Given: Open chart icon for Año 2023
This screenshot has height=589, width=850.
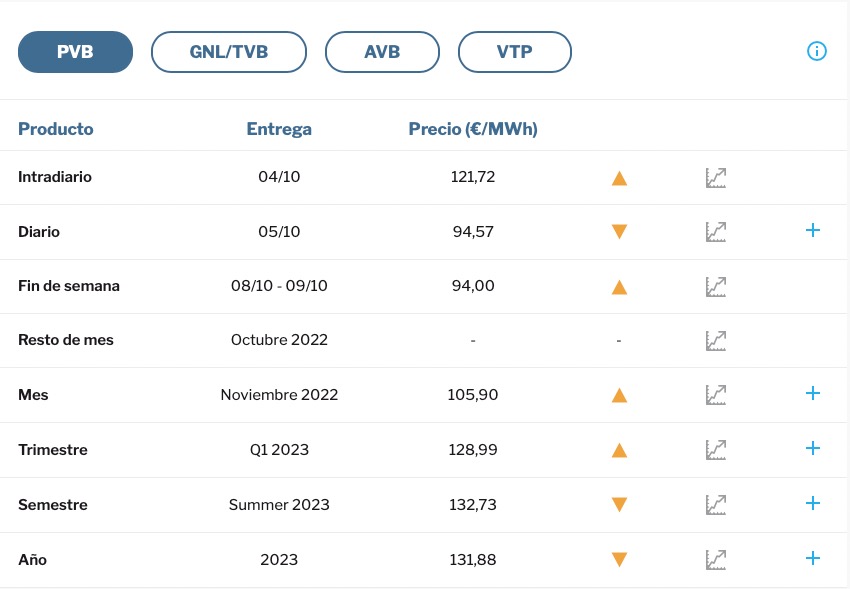Looking at the screenshot, I should click(x=715, y=559).
